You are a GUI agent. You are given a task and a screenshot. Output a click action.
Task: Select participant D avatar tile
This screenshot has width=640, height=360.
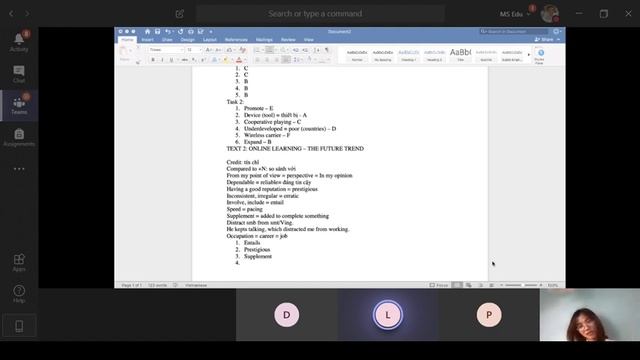coord(287,315)
